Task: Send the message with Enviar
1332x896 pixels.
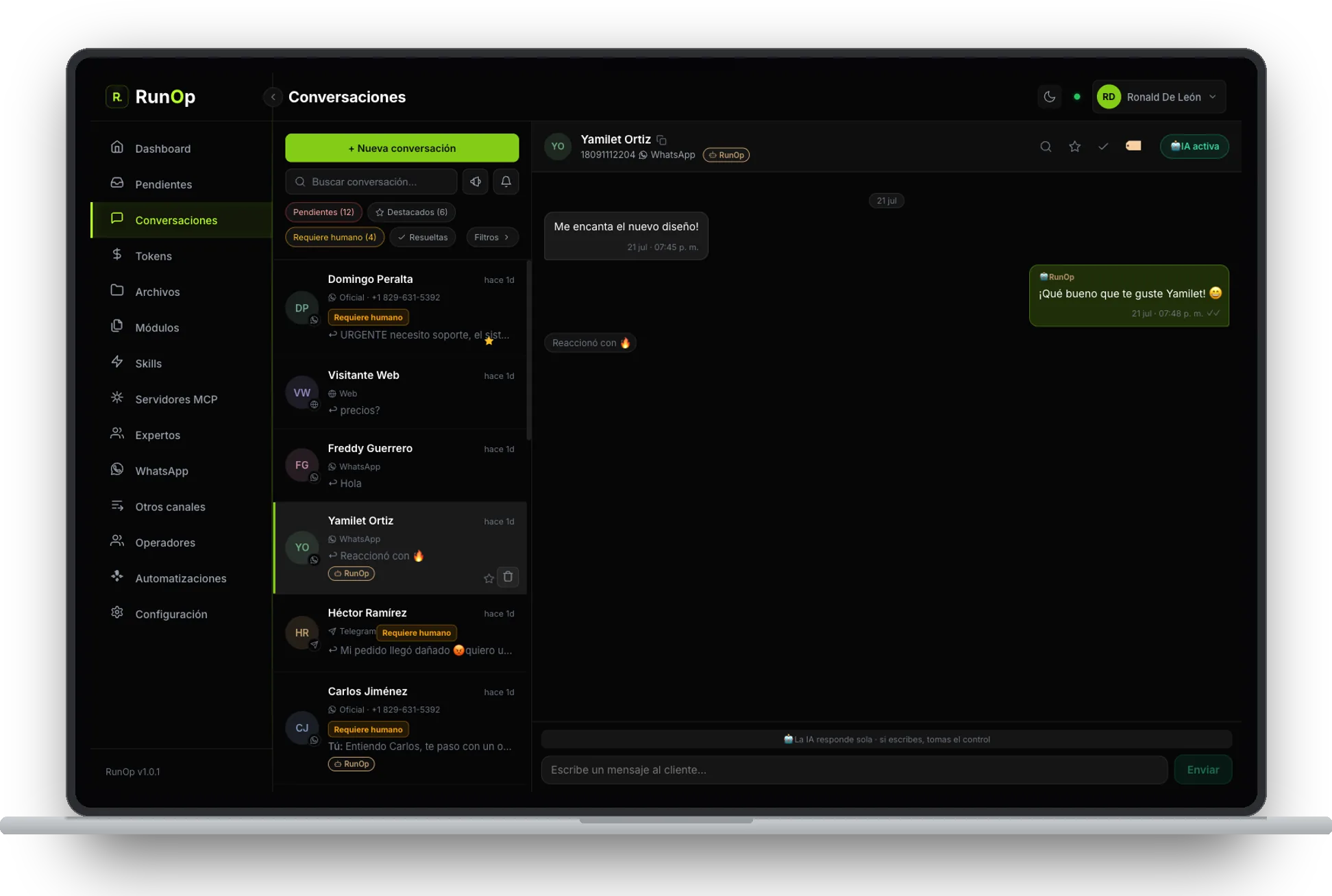Action: pyautogui.click(x=1202, y=769)
